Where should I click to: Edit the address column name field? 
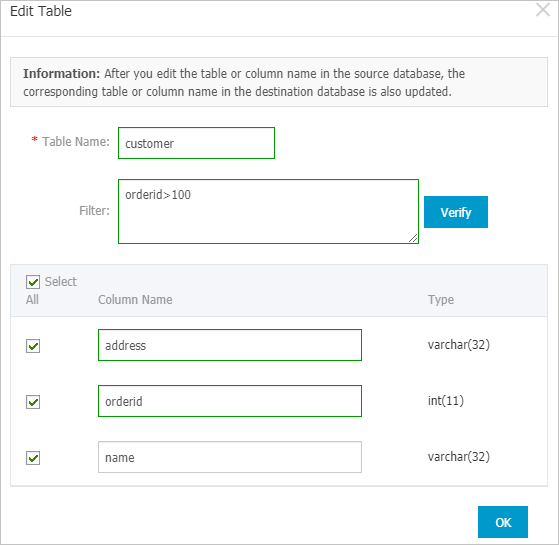tap(230, 345)
